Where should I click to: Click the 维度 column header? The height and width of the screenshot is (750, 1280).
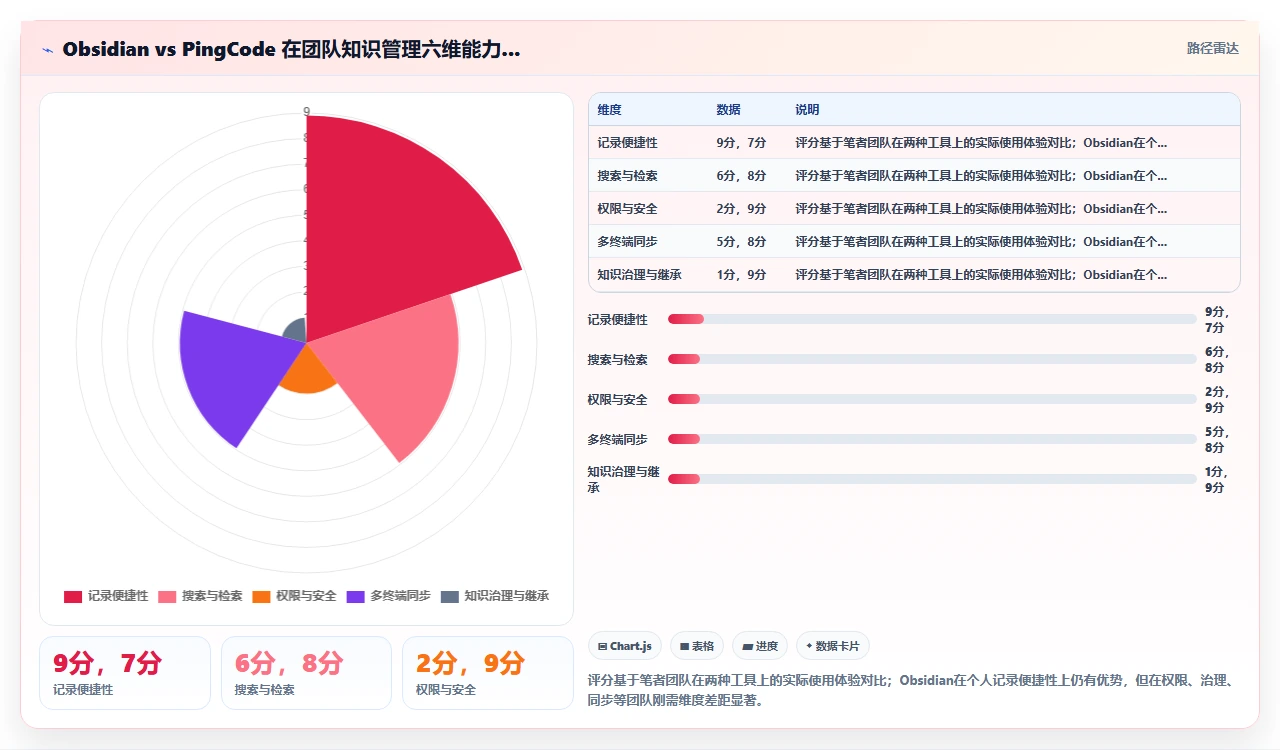tap(609, 110)
